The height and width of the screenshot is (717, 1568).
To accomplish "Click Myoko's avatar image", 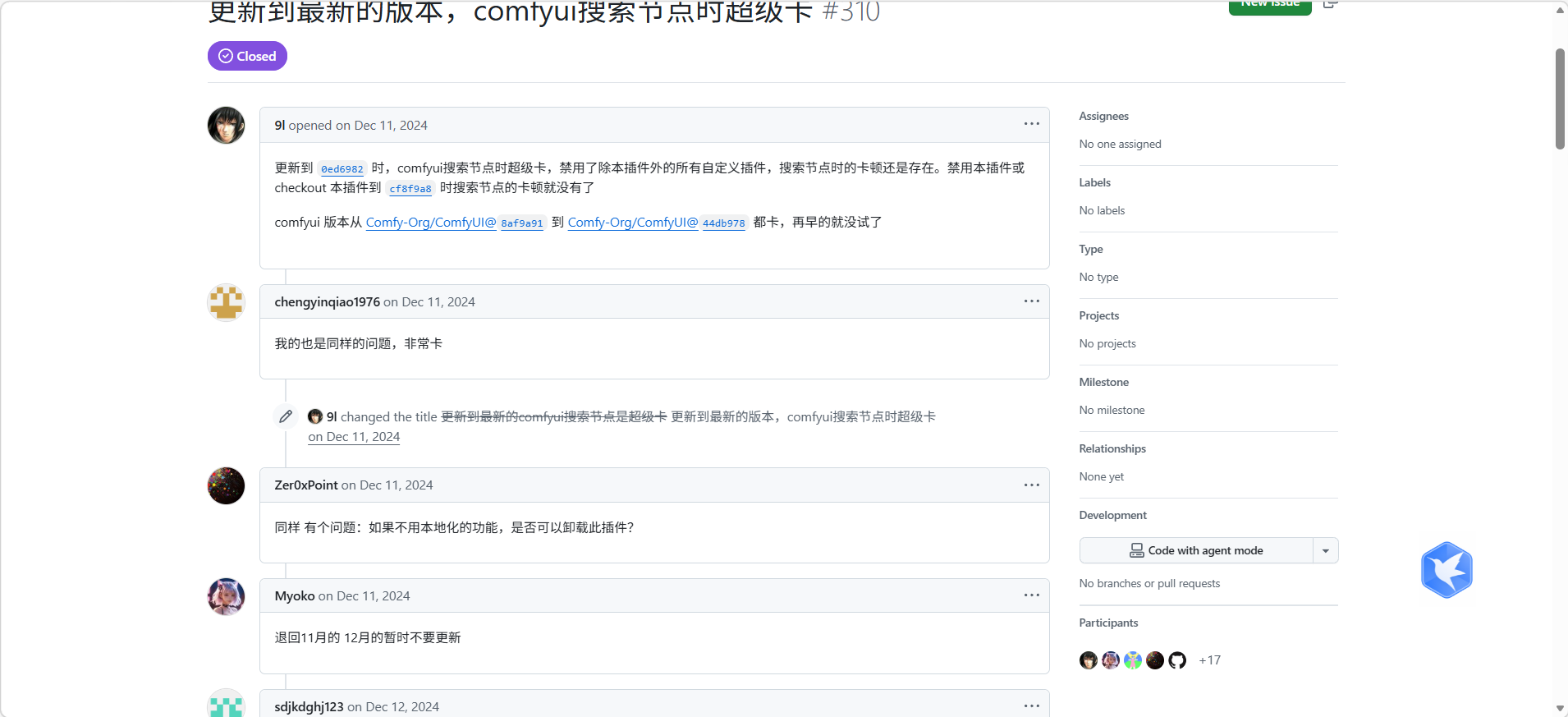I will point(226,596).
